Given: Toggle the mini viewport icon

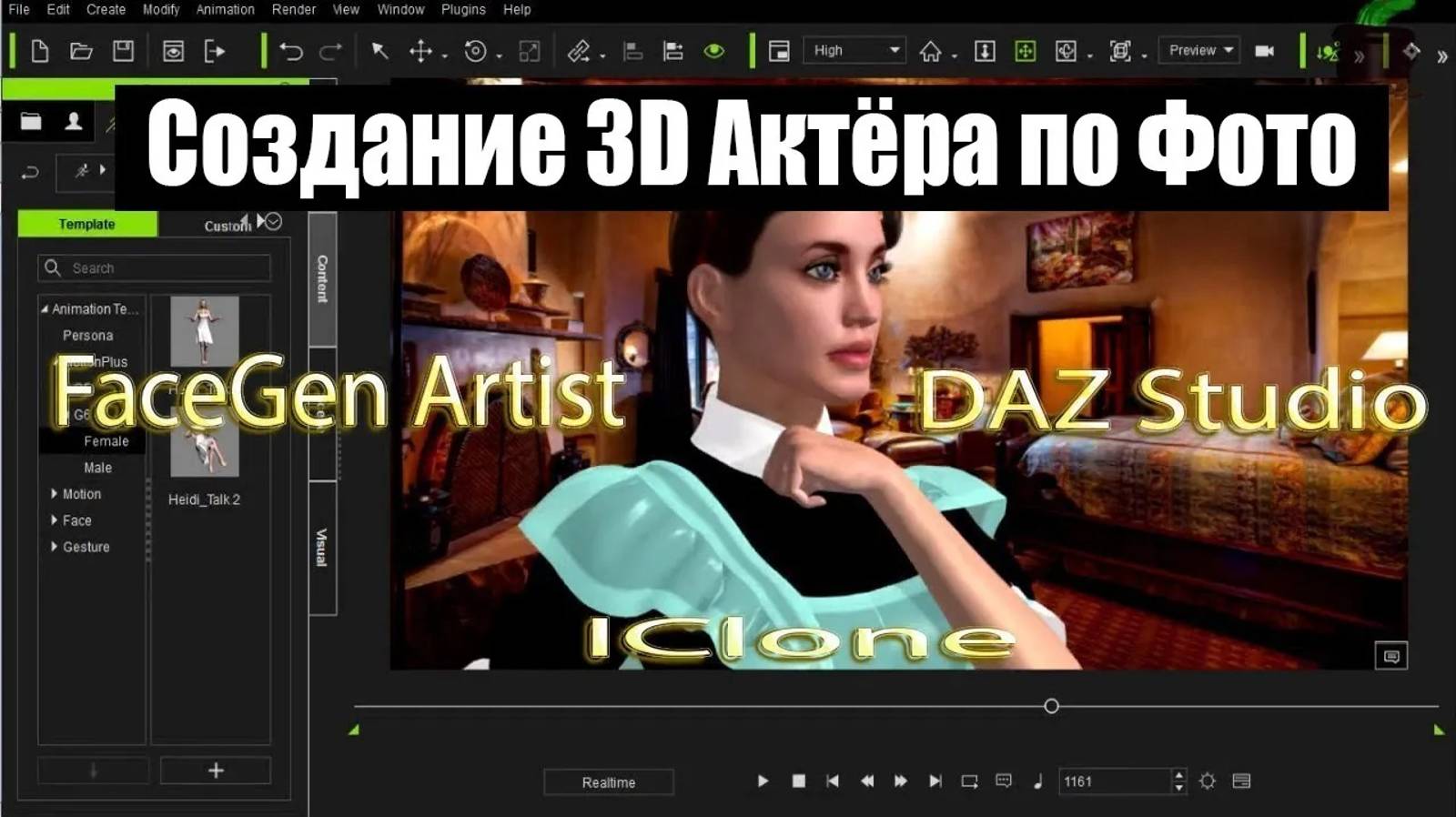Looking at the screenshot, I should [x=779, y=51].
